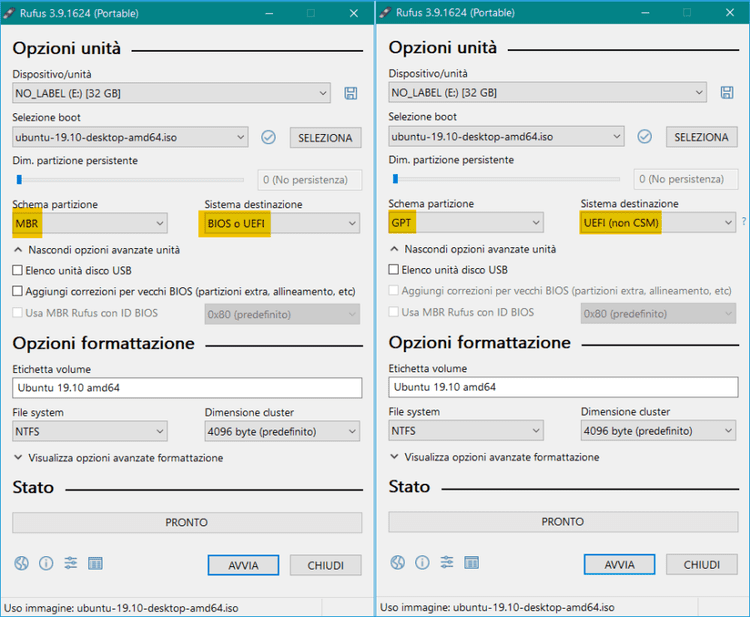Viewport: 750px width, 617px height.
Task: Open settings sliders icon in left window
Action: coord(71,563)
